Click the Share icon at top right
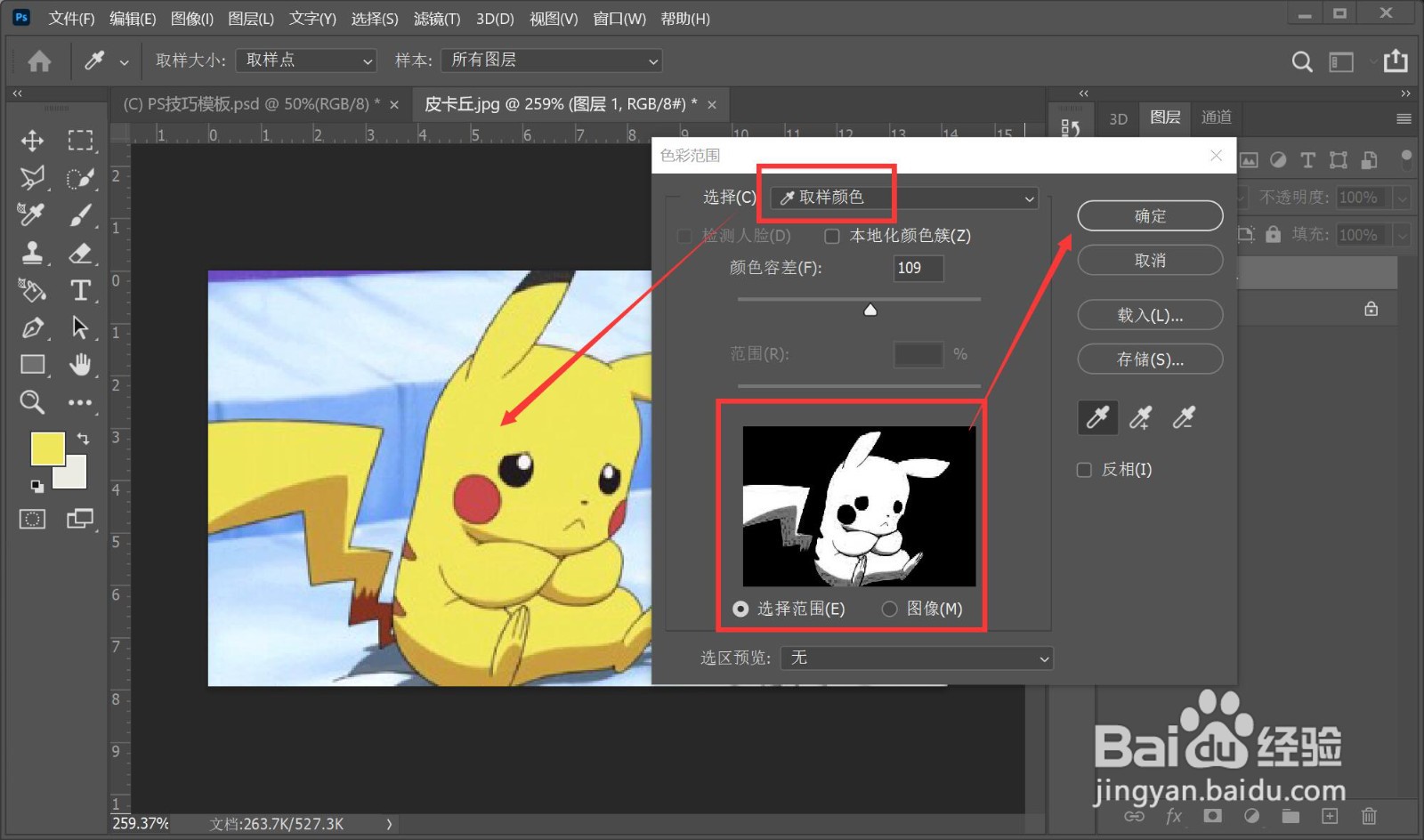 pyautogui.click(x=1396, y=61)
